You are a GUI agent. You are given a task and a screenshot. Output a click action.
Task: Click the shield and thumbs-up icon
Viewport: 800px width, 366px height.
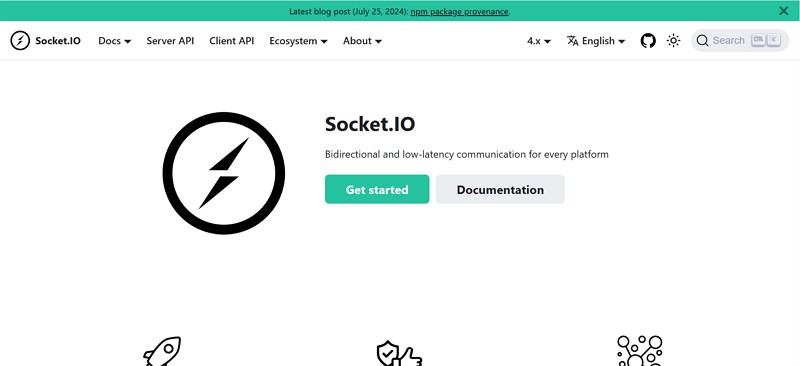[x=399, y=353]
